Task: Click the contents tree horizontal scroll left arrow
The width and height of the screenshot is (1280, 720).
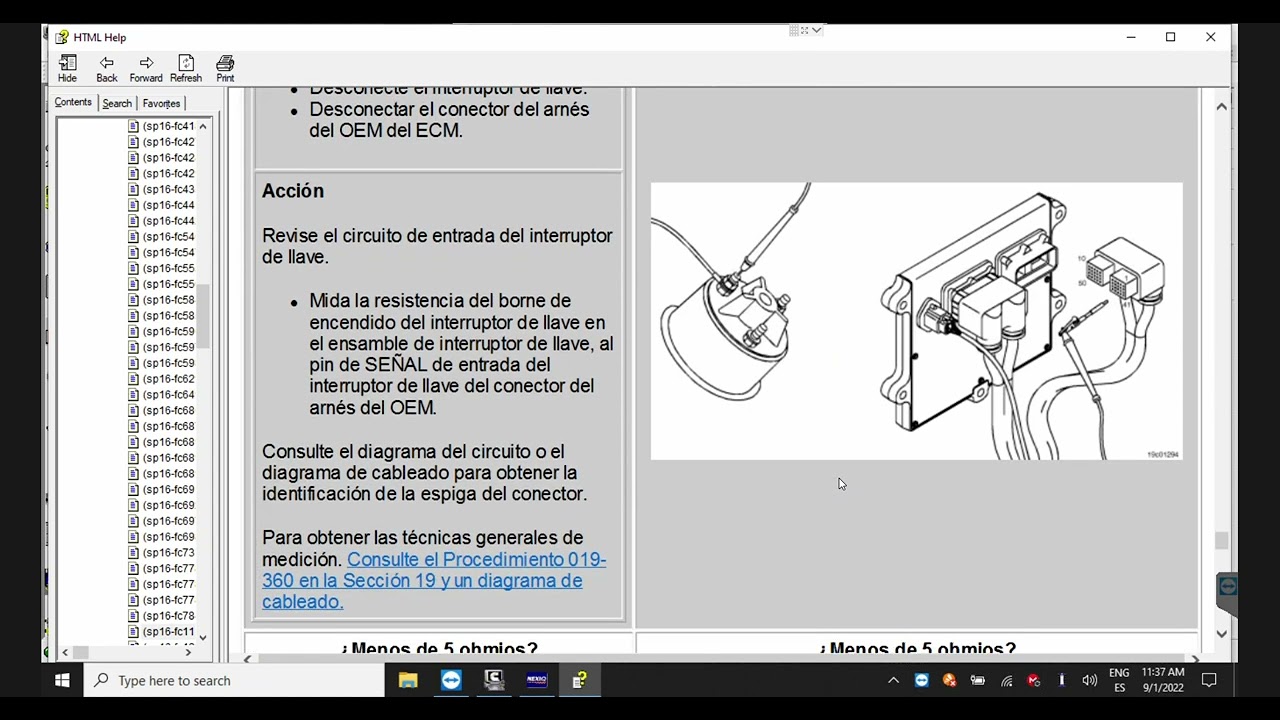Action: coord(65,652)
